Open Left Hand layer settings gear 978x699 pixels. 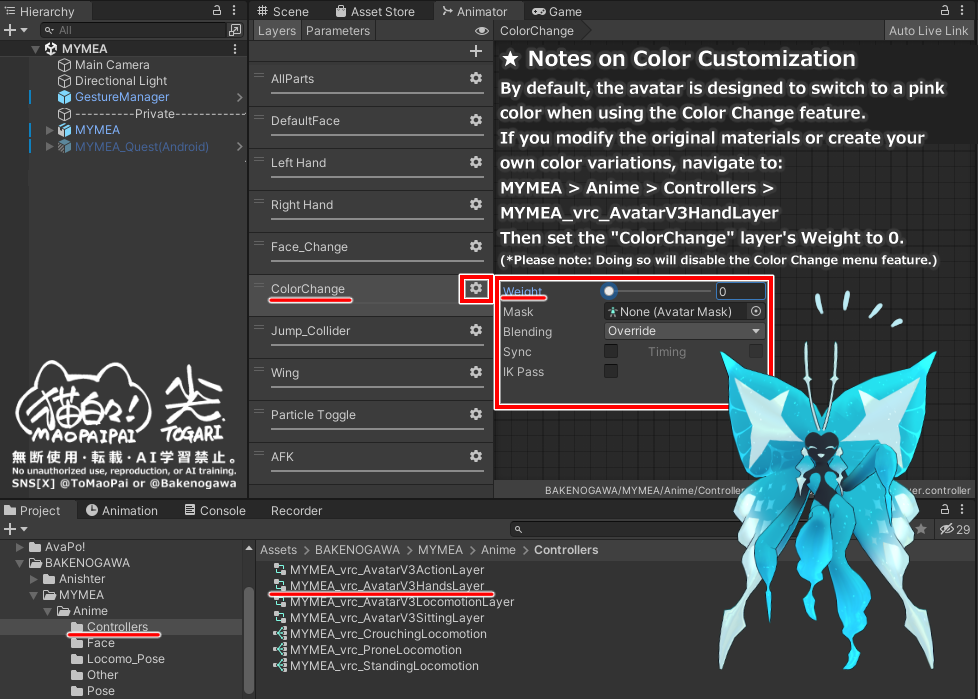(476, 162)
